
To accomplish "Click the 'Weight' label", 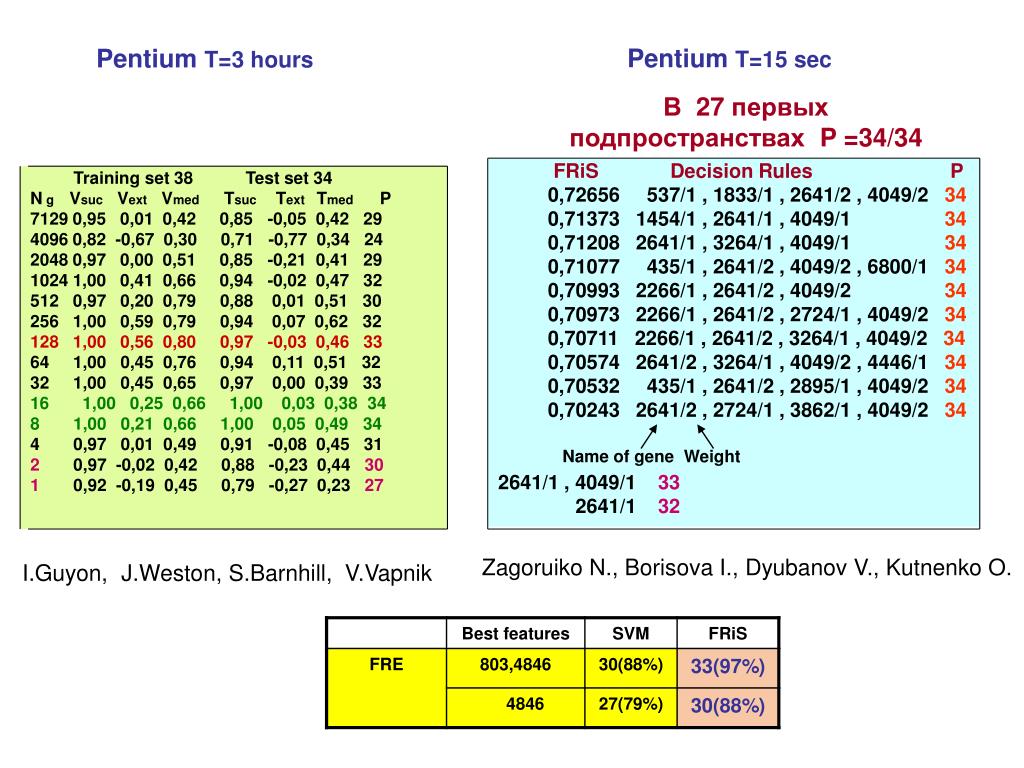I will coord(712,456).
